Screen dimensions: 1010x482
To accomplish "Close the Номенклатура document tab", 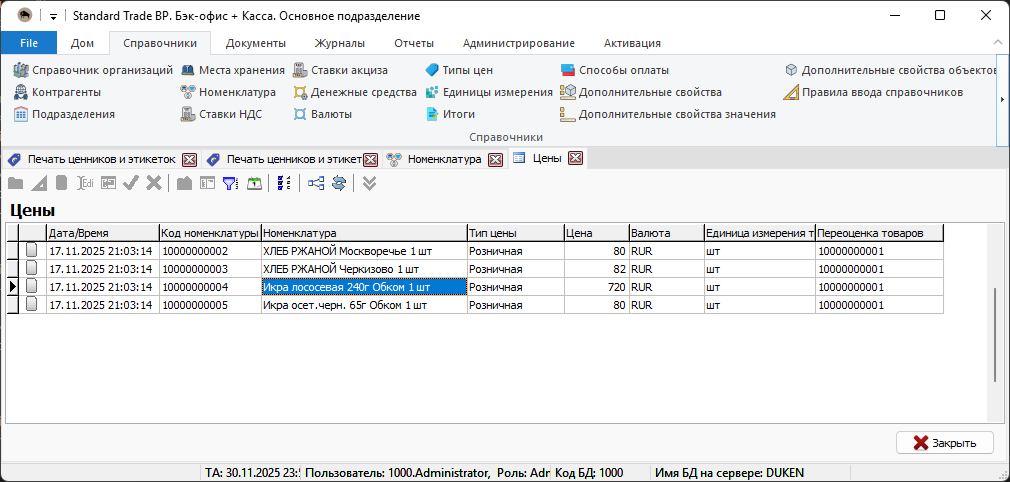I will pyautogui.click(x=495, y=159).
